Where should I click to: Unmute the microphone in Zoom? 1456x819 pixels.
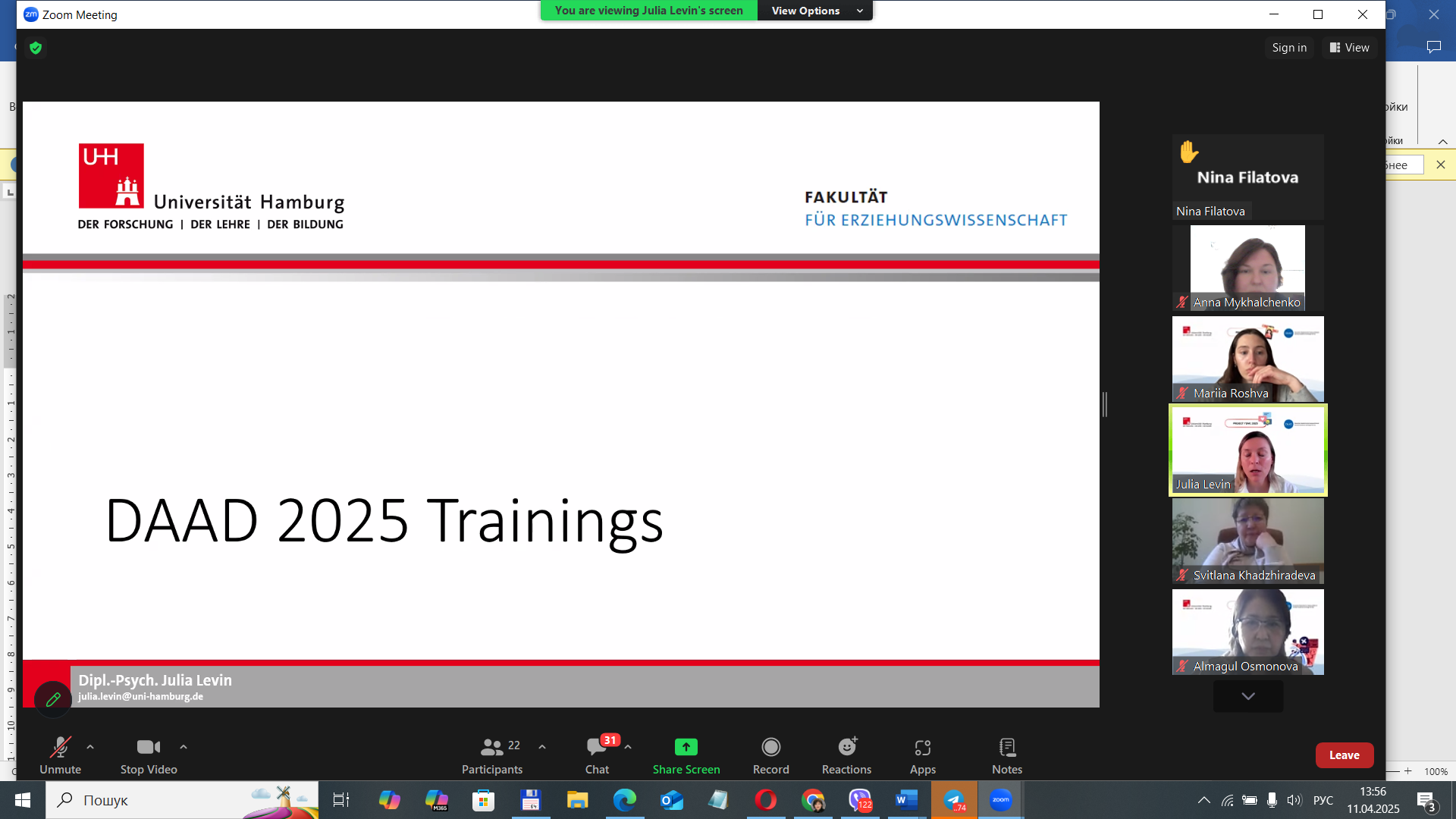pos(60,755)
